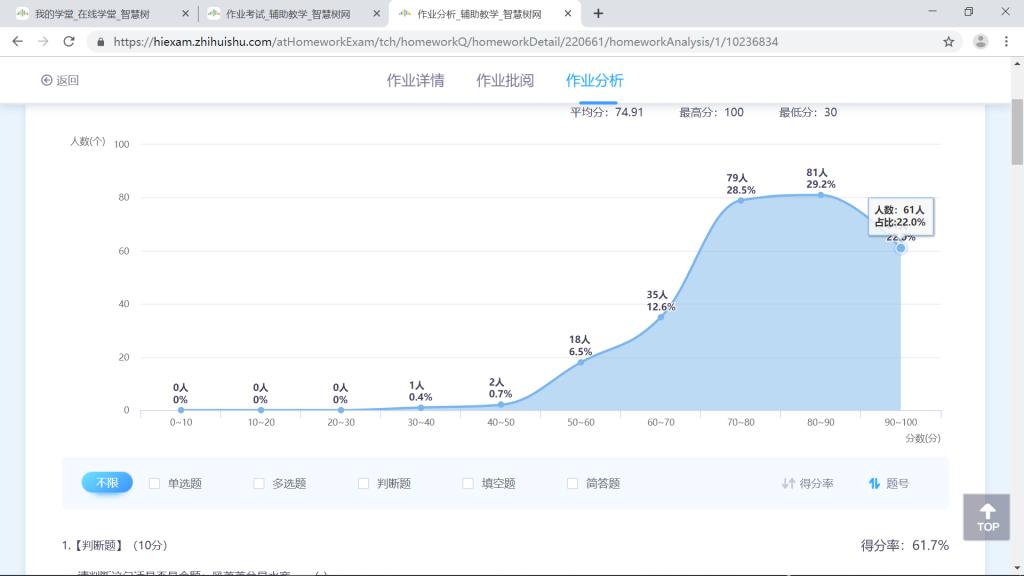This screenshot has width=1024, height=576.
Task: Open Chrome's three-dot menu
Action: (1006, 42)
